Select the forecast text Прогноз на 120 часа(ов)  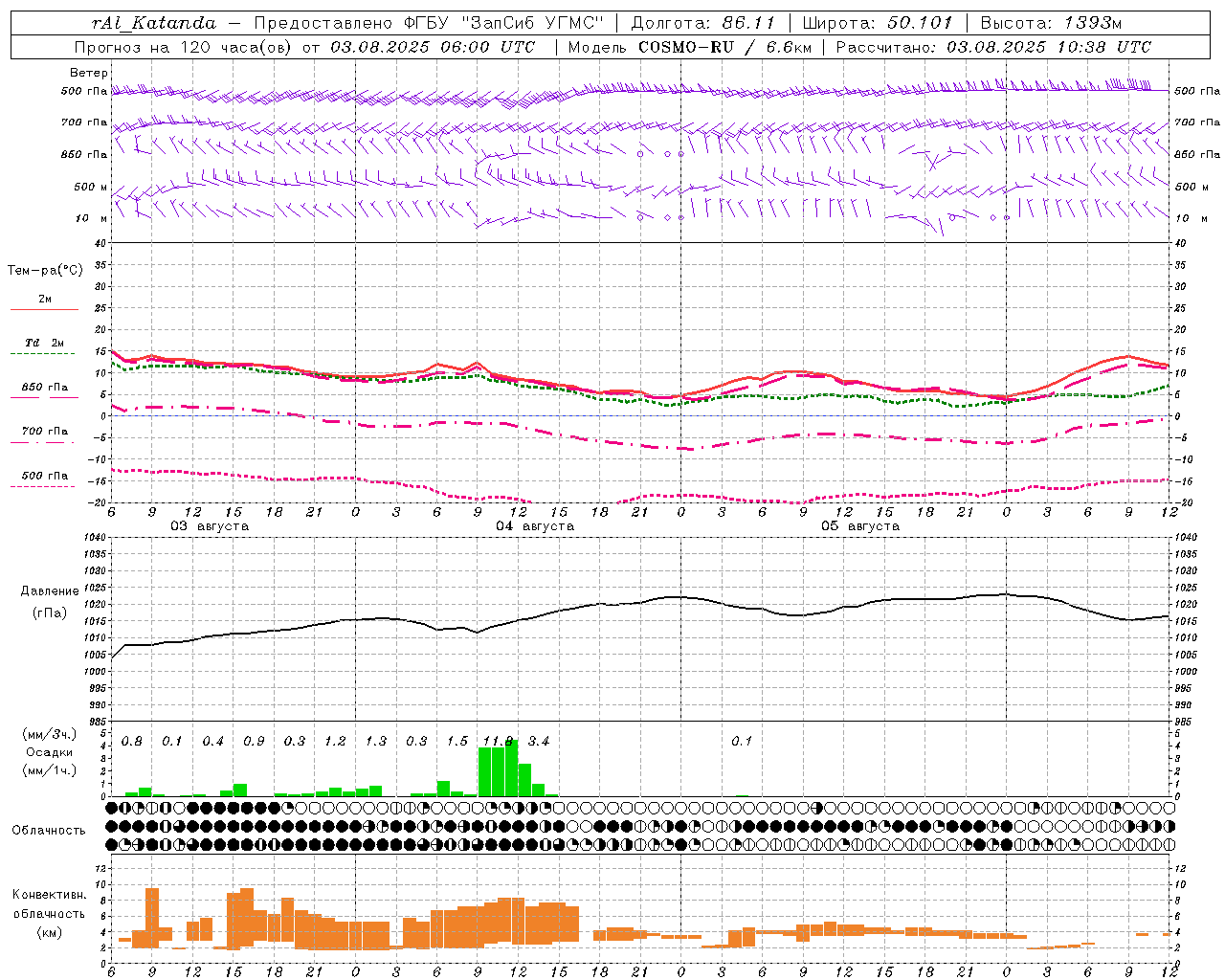(x=183, y=47)
